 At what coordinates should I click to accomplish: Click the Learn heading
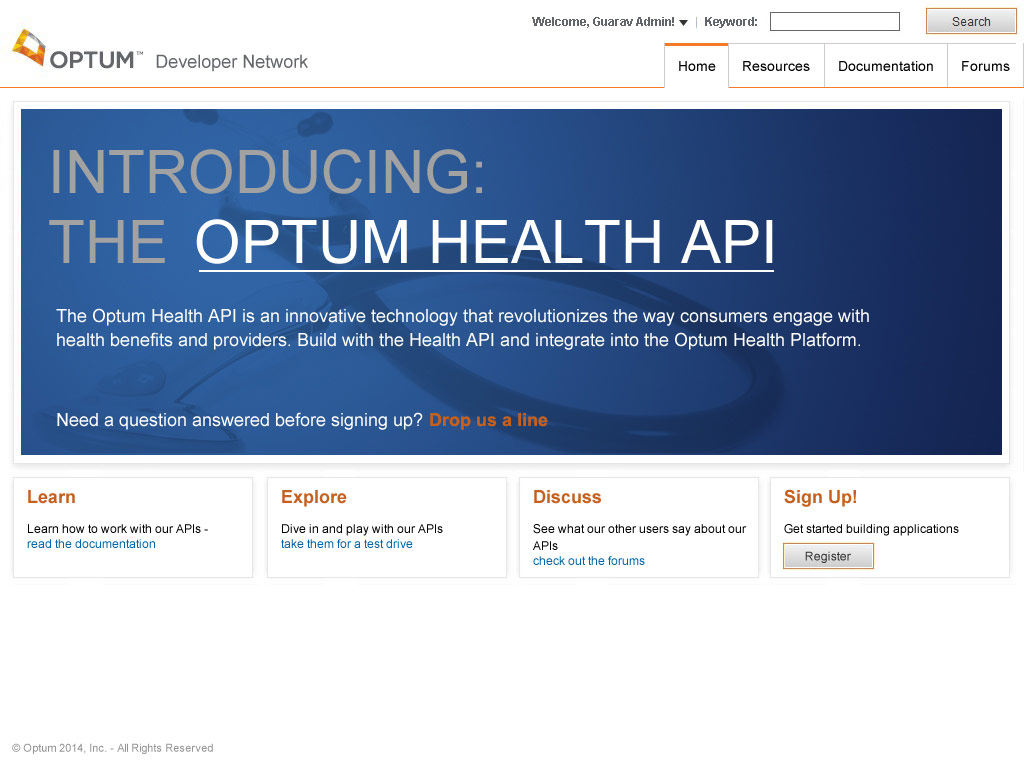pyautogui.click(x=51, y=497)
